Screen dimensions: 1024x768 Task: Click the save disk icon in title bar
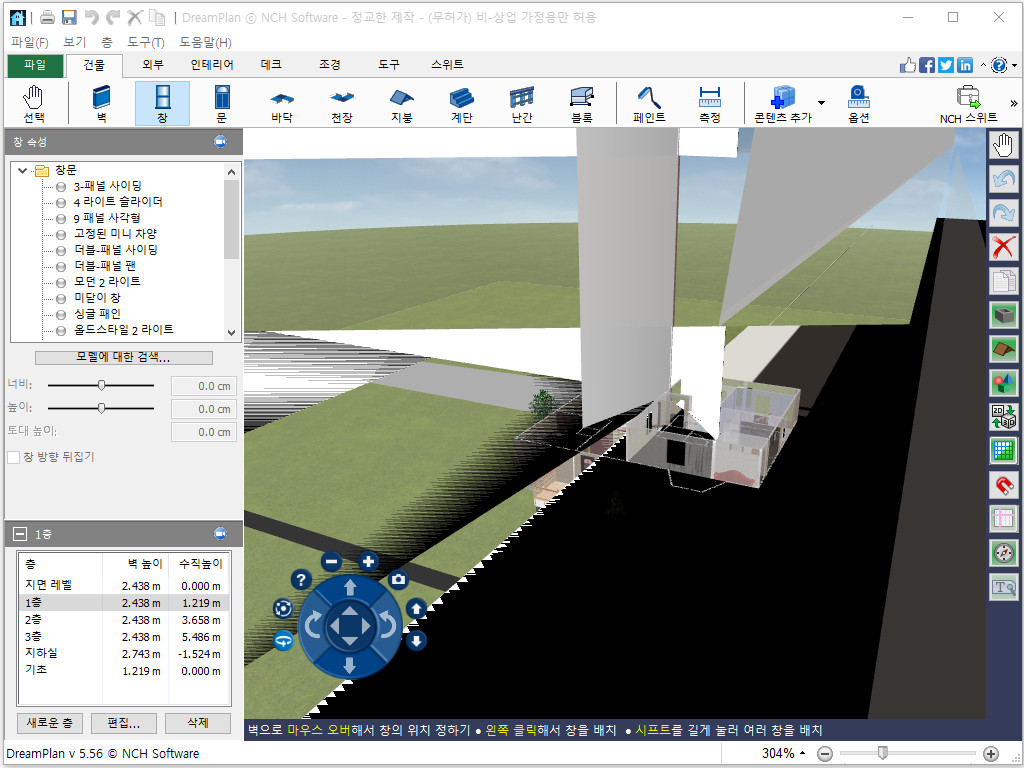tap(69, 18)
